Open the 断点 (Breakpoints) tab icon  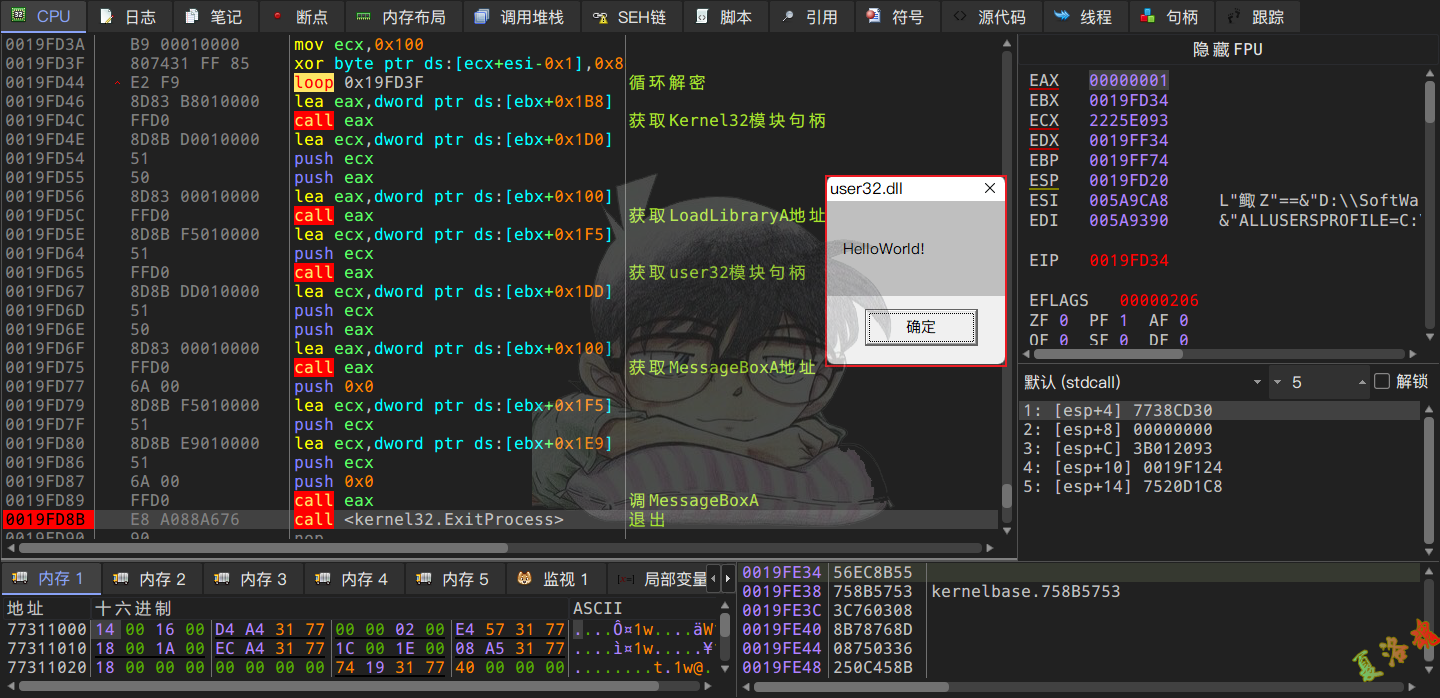tap(277, 17)
